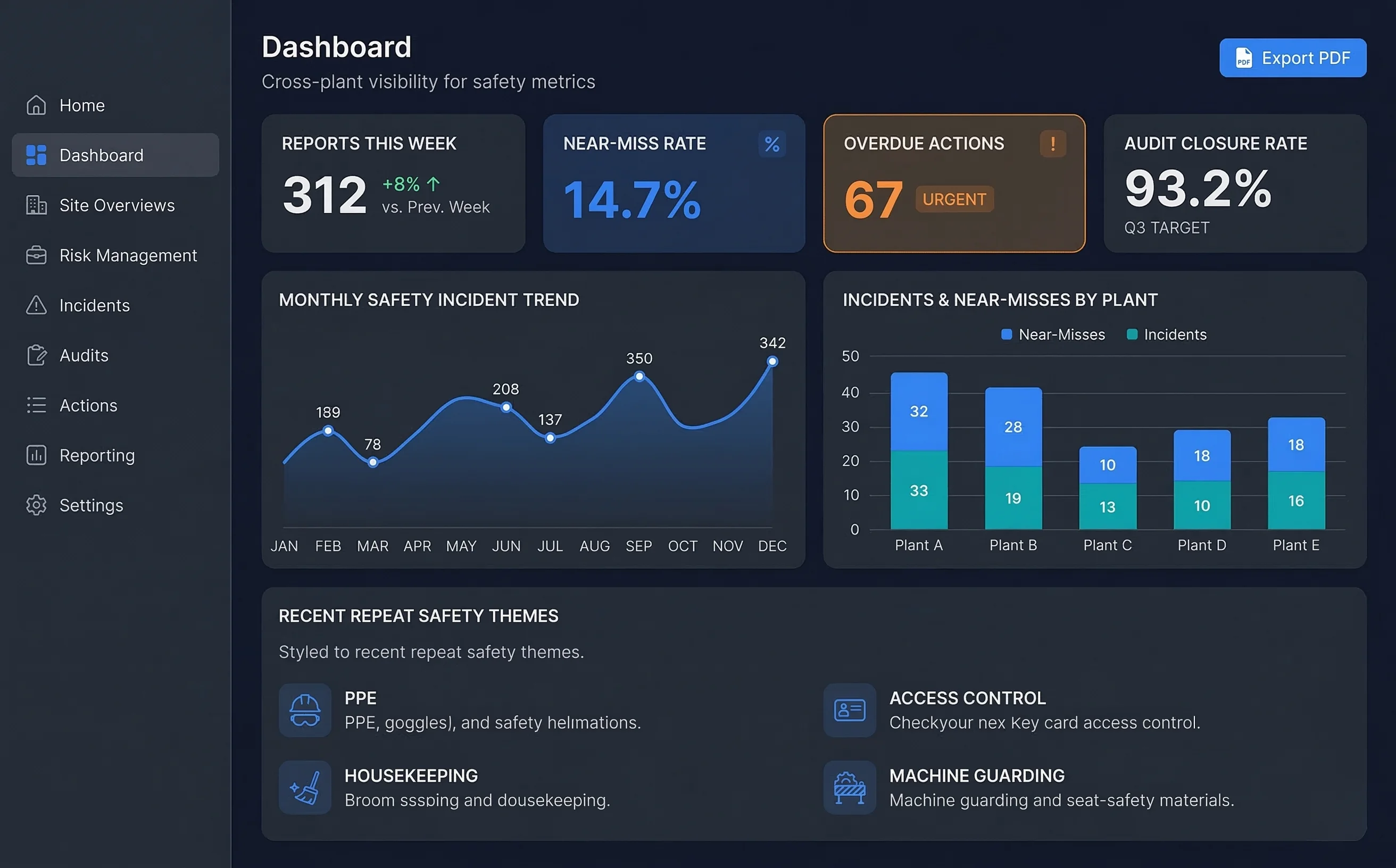The width and height of the screenshot is (1396, 868).
Task: Click the Actions list icon
Action: tap(36, 405)
